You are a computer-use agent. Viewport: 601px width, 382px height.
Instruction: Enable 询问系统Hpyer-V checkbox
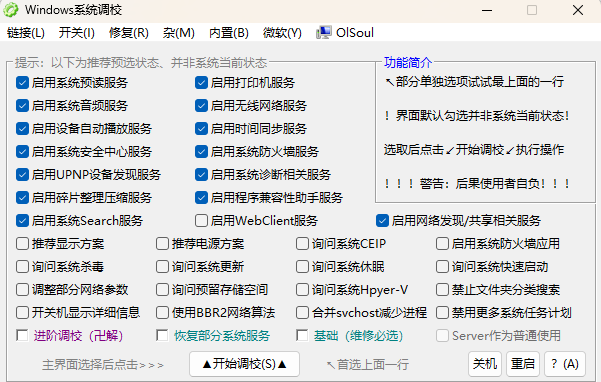(x=302, y=290)
